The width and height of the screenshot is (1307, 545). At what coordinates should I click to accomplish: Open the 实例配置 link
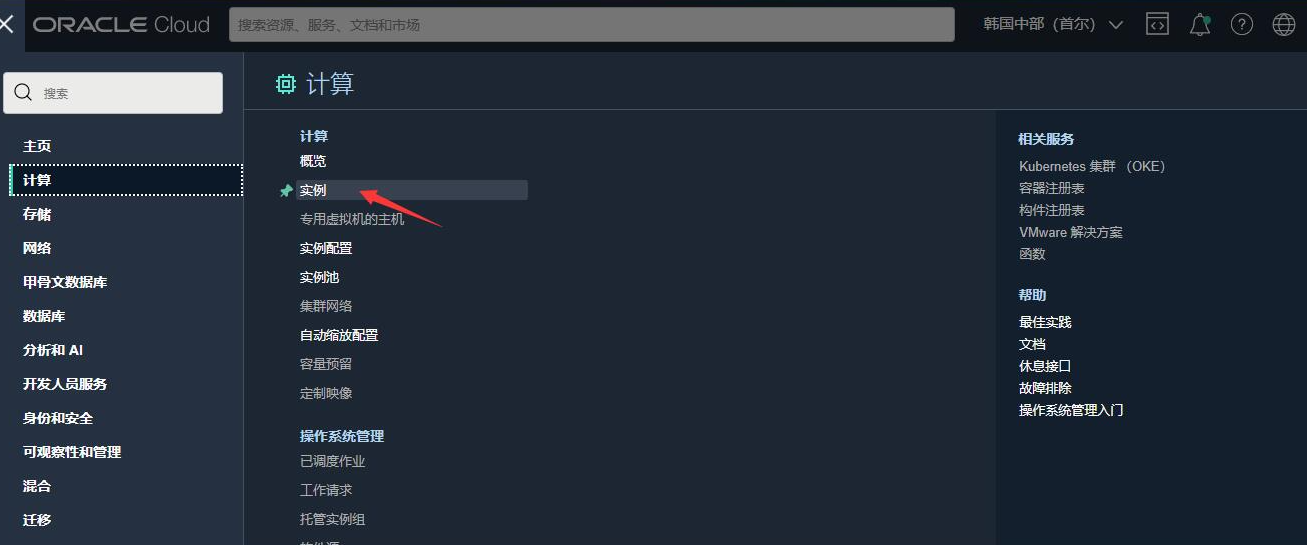pos(326,248)
